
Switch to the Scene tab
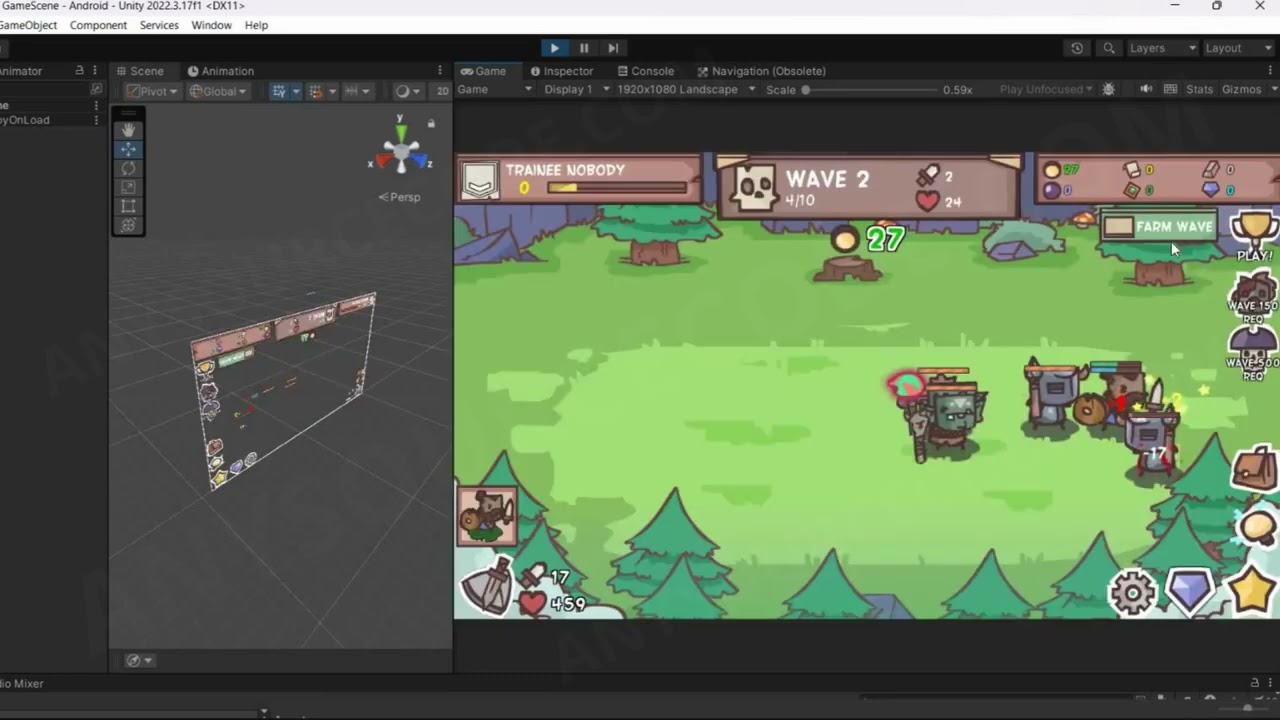(140, 71)
